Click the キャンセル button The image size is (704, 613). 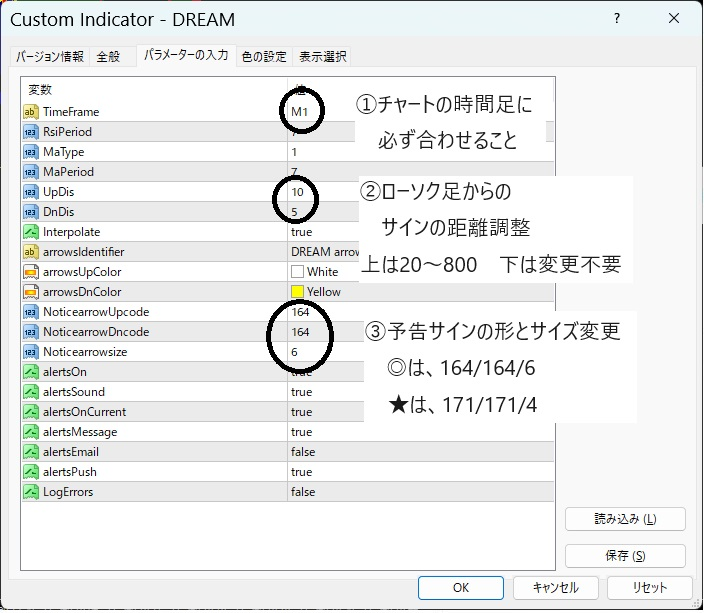[x=555, y=588]
